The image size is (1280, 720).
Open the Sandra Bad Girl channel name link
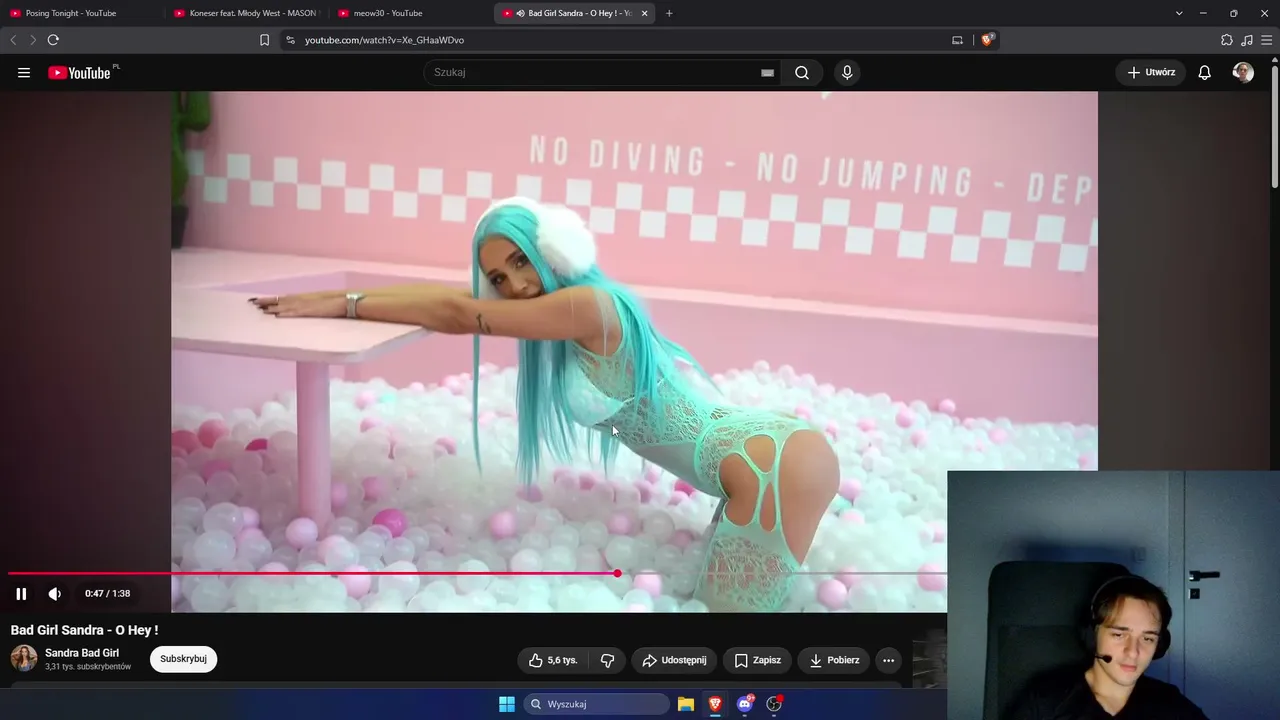[82, 653]
